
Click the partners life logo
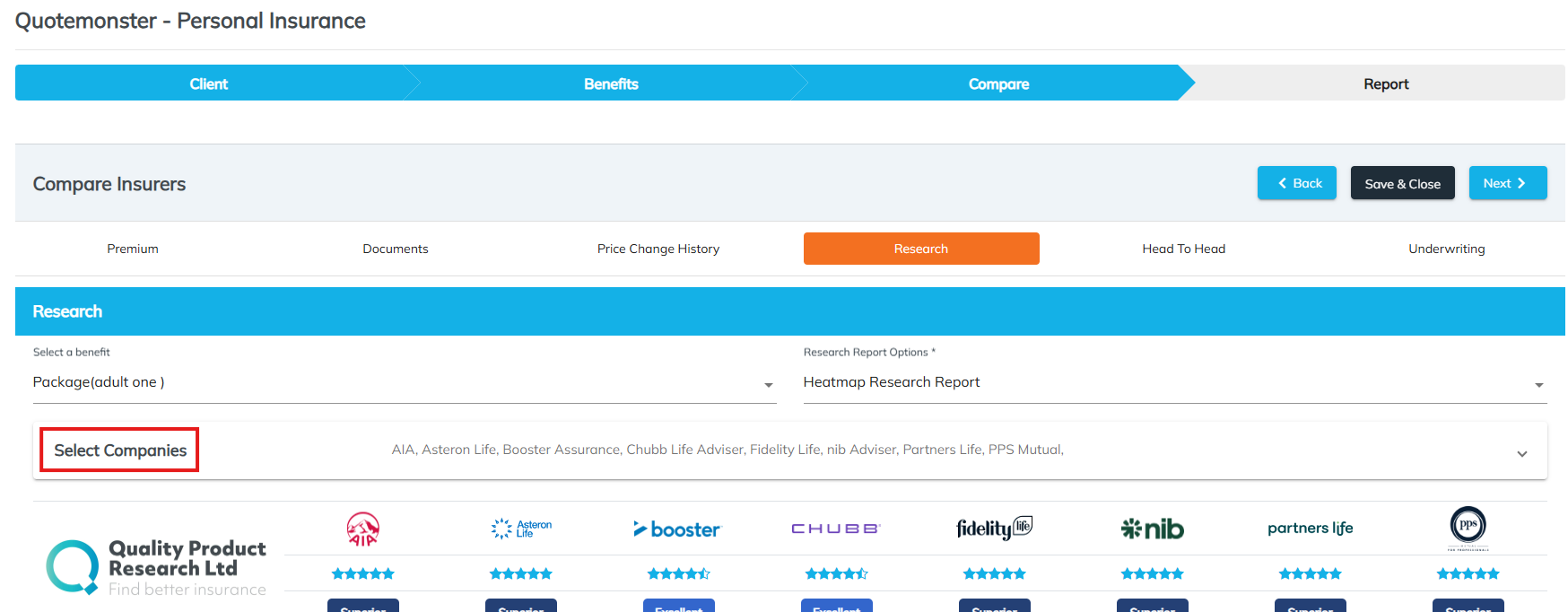pos(1311,529)
